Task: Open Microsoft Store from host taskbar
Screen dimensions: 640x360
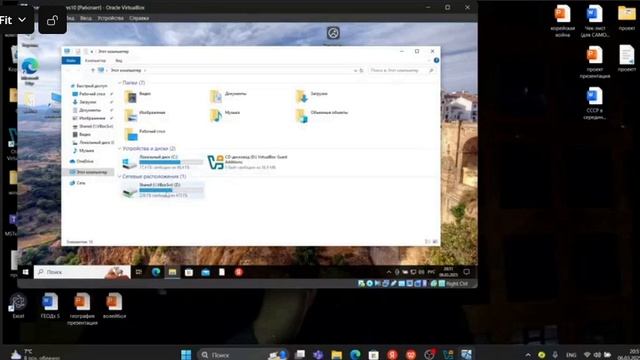Action: click(x=373, y=354)
